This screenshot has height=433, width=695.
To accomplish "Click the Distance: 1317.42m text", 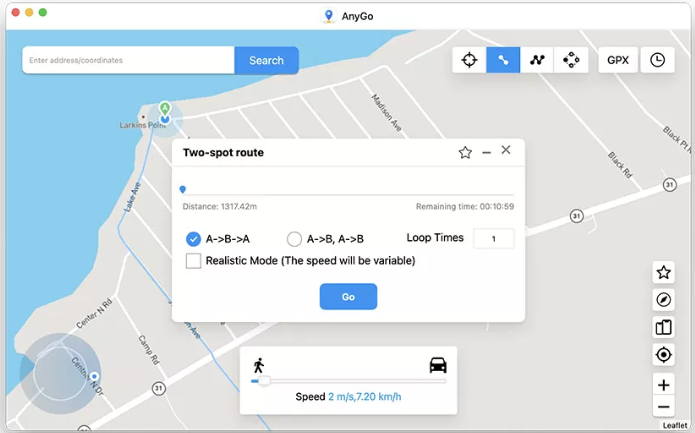I will pos(220,207).
